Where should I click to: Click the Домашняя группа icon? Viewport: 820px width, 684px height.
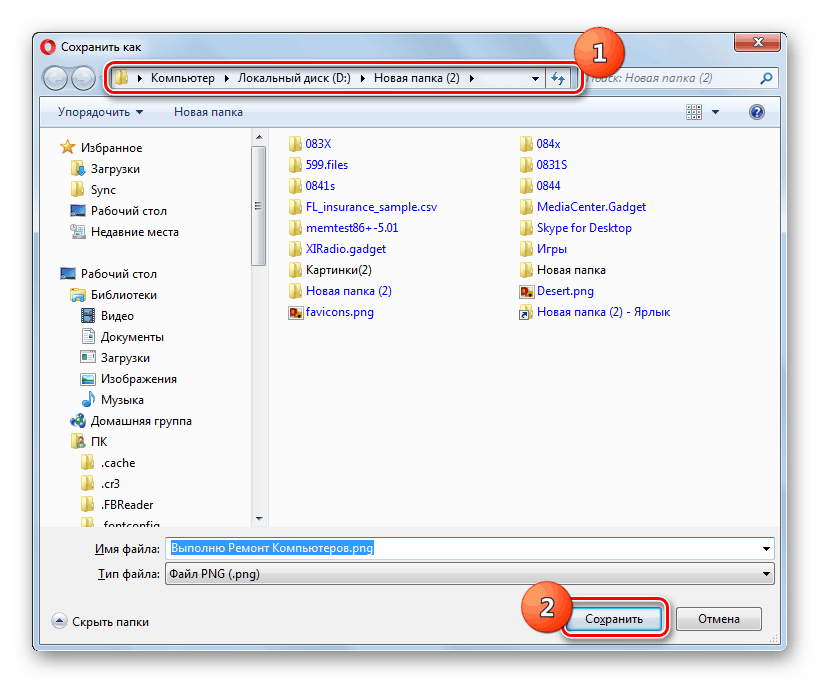77,420
